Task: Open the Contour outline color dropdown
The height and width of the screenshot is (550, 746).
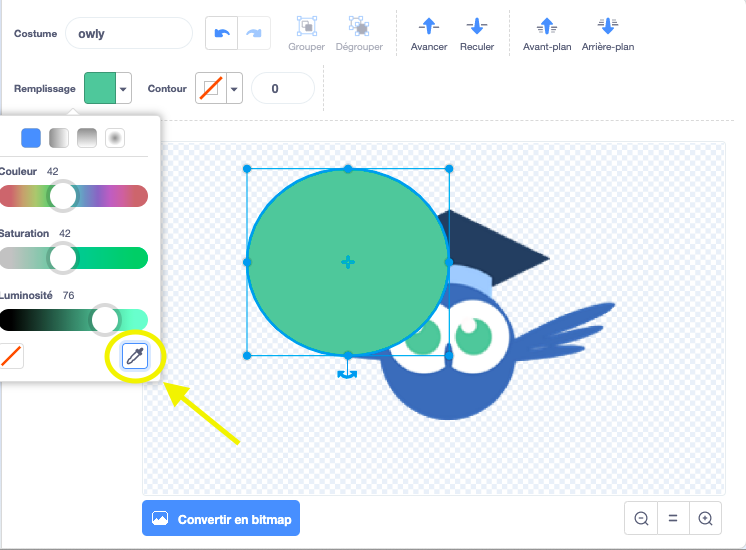Action: [234, 88]
